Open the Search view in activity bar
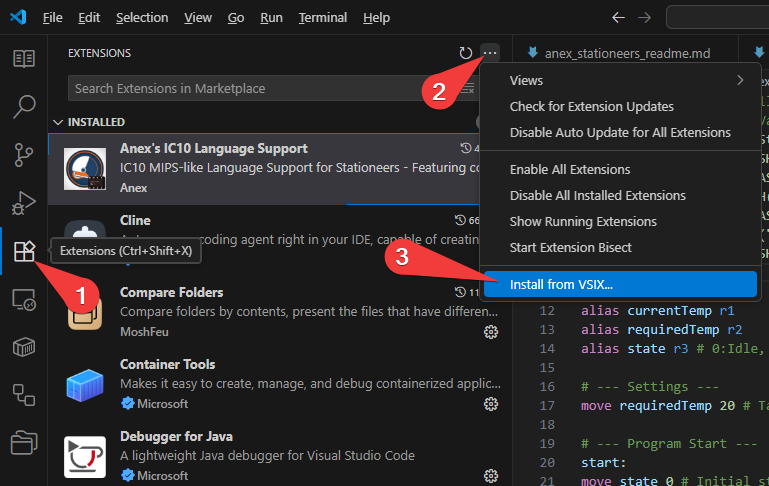The width and height of the screenshot is (769, 486). click(x=24, y=106)
